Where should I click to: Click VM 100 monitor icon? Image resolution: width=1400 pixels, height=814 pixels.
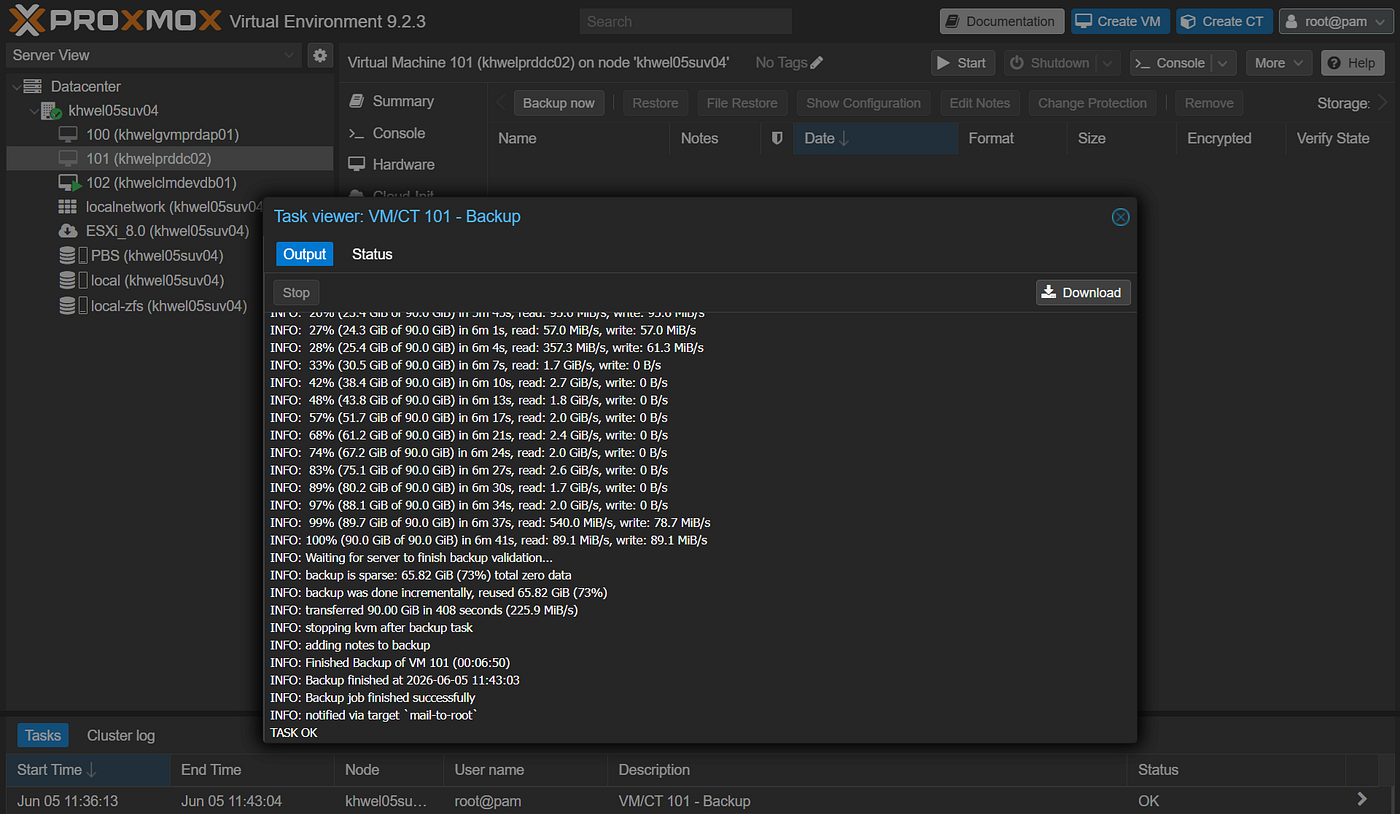(x=68, y=134)
